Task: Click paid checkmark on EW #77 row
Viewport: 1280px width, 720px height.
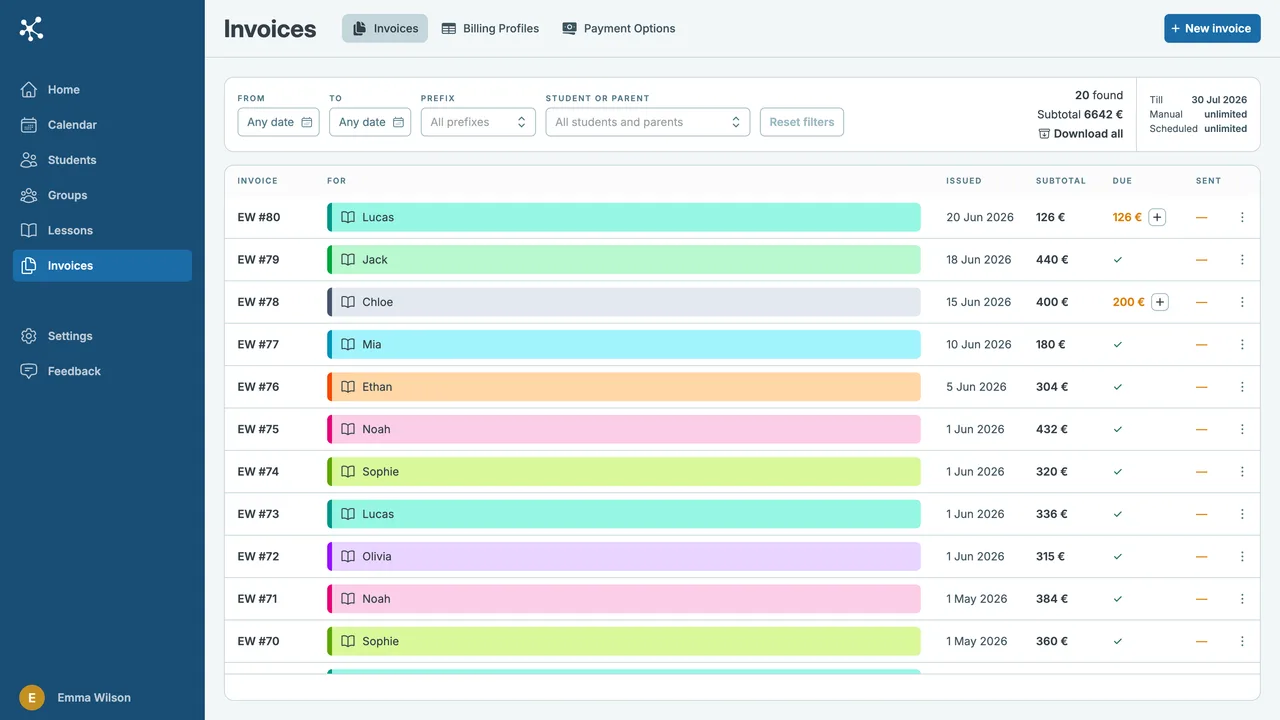Action: (x=1118, y=345)
